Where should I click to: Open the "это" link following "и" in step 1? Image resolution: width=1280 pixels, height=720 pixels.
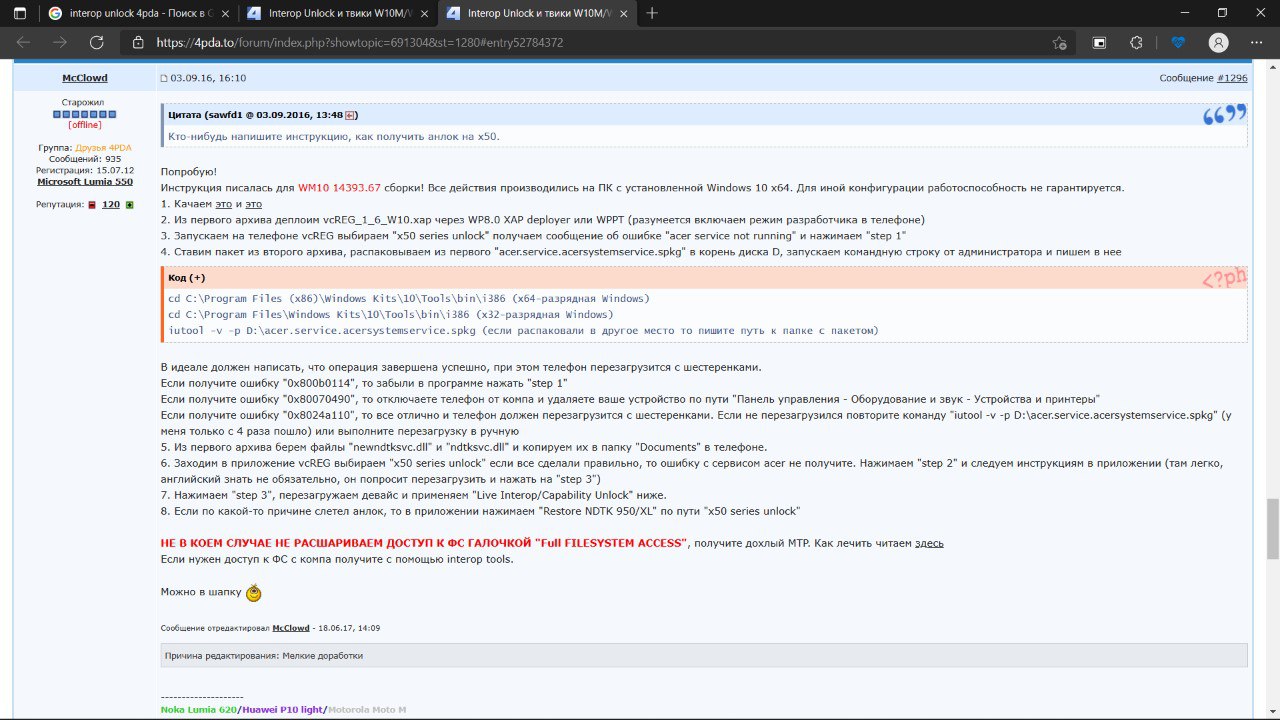[253, 203]
